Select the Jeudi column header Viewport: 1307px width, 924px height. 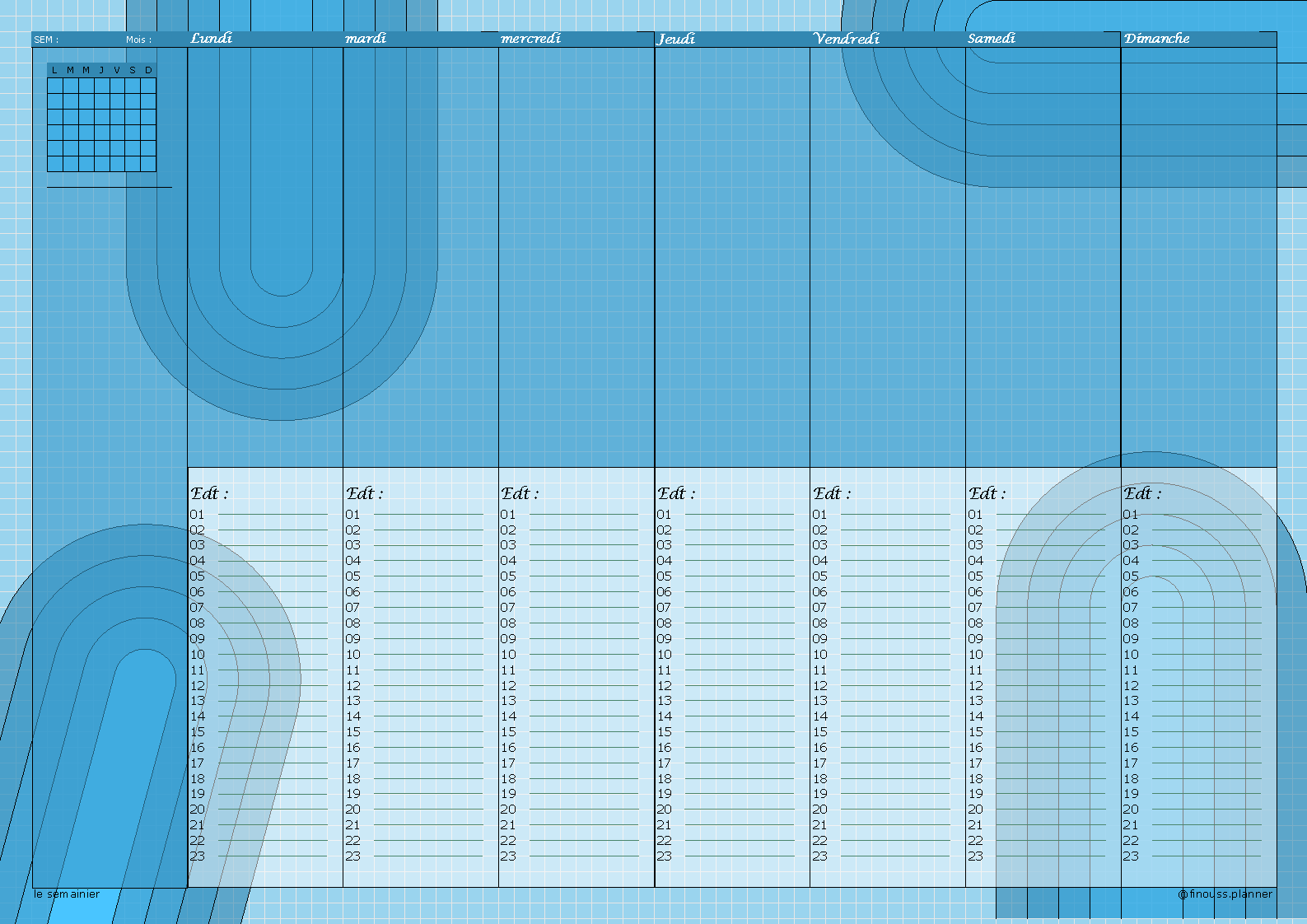(x=676, y=39)
